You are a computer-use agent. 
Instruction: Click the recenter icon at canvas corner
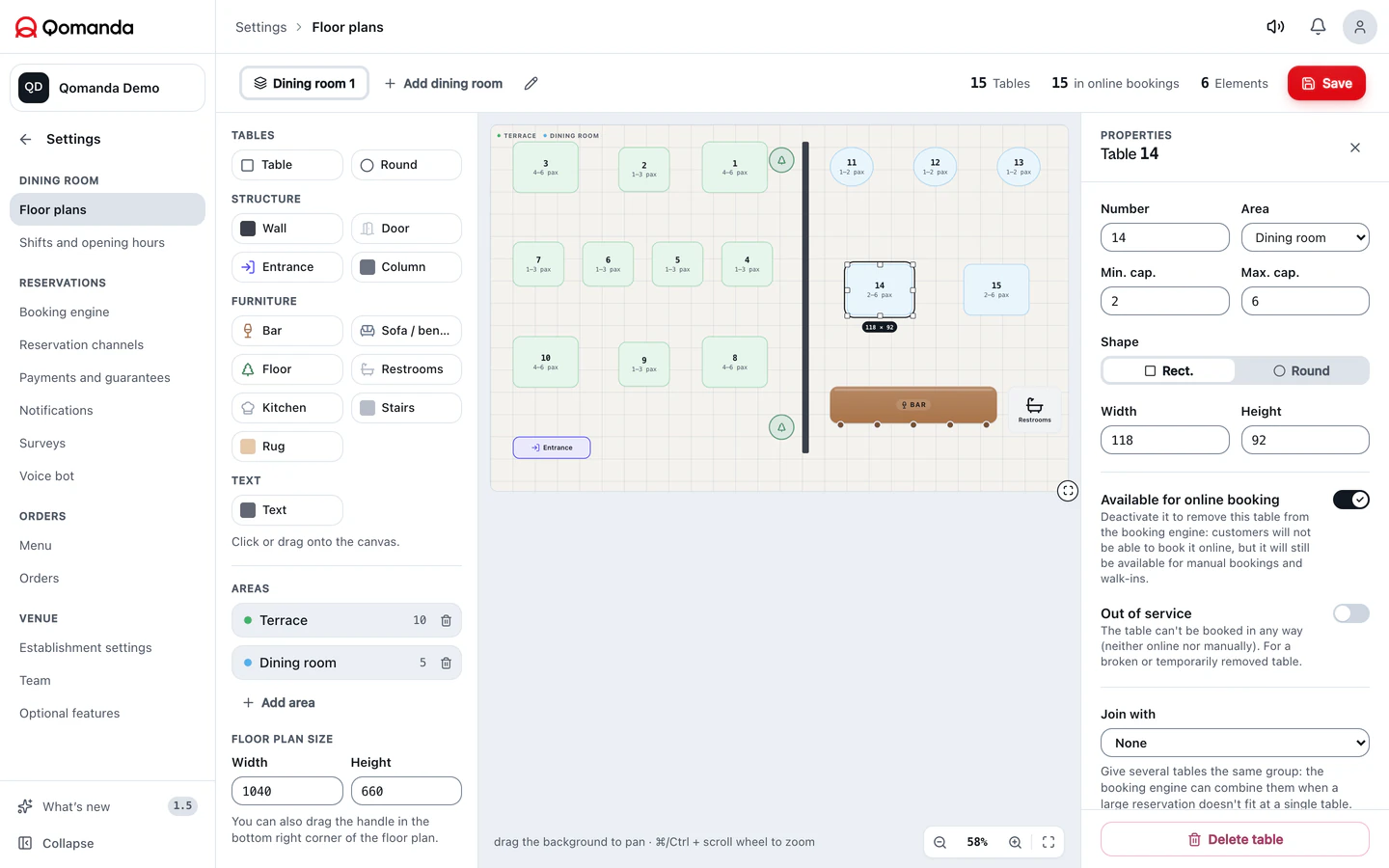(1067, 491)
